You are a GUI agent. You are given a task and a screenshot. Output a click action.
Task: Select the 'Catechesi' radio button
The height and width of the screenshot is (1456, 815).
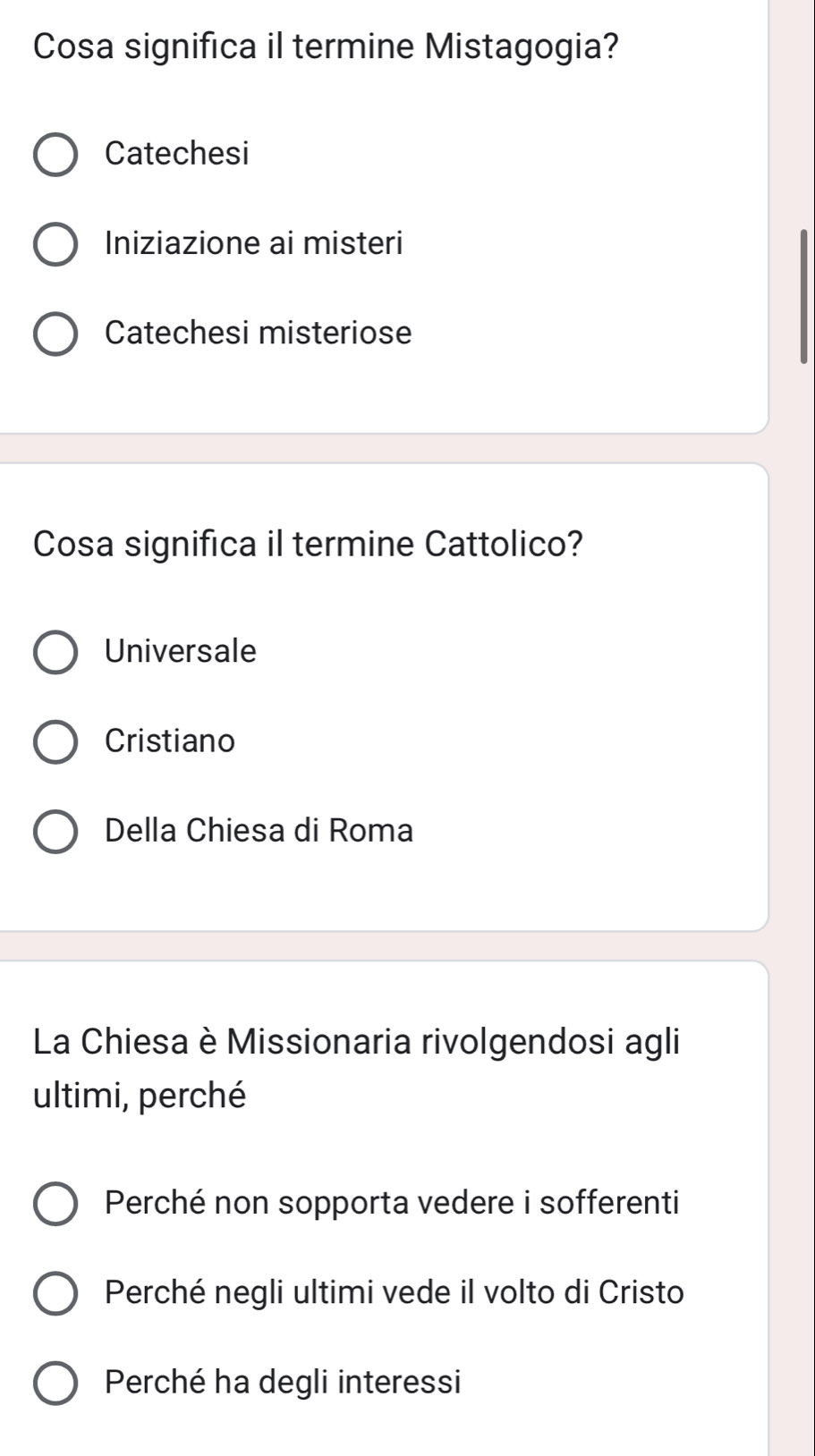(55, 155)
